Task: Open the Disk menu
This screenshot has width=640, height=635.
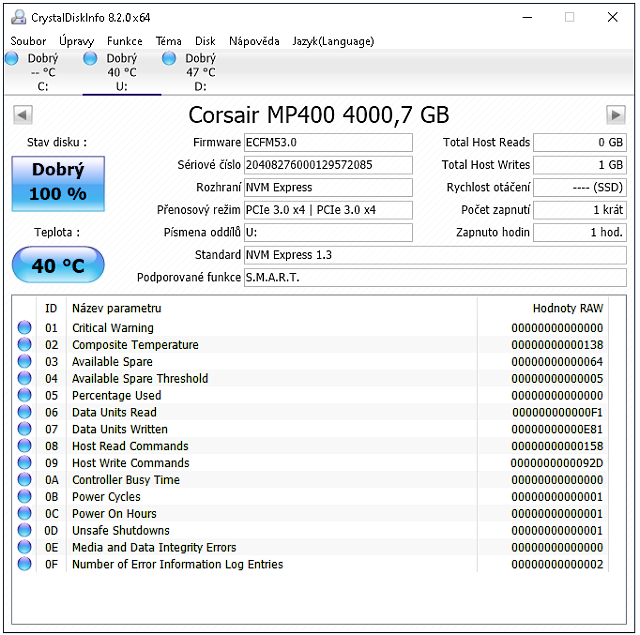Action: click(x=205, y=41)
